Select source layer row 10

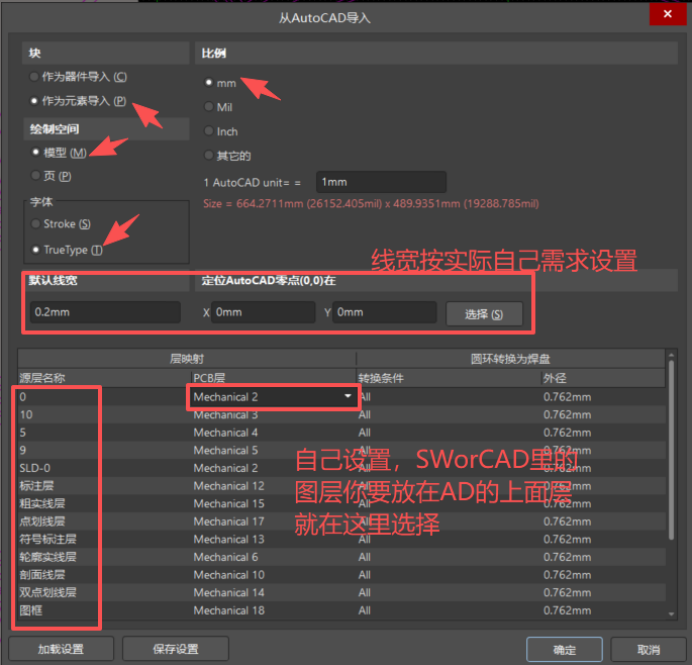[26, 415]
